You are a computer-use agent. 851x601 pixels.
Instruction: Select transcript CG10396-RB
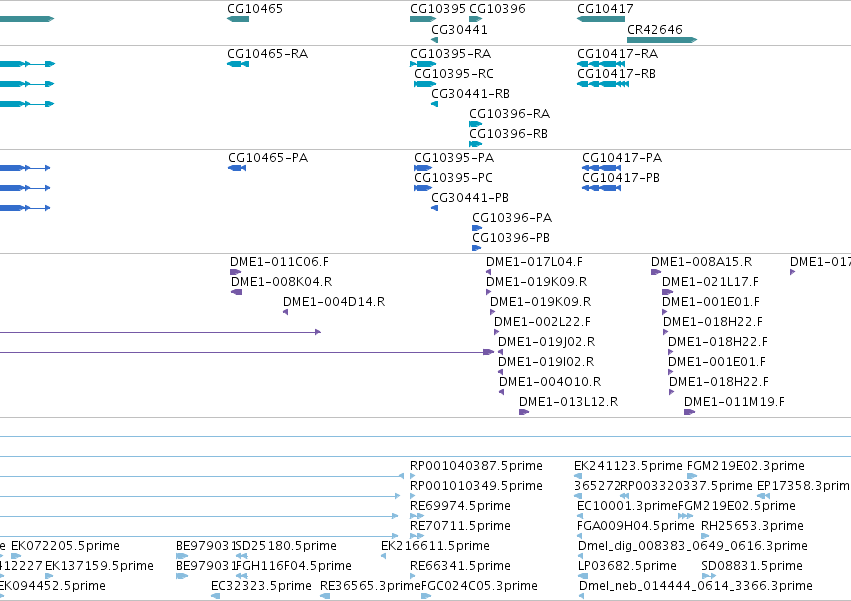tap(509, 134)
